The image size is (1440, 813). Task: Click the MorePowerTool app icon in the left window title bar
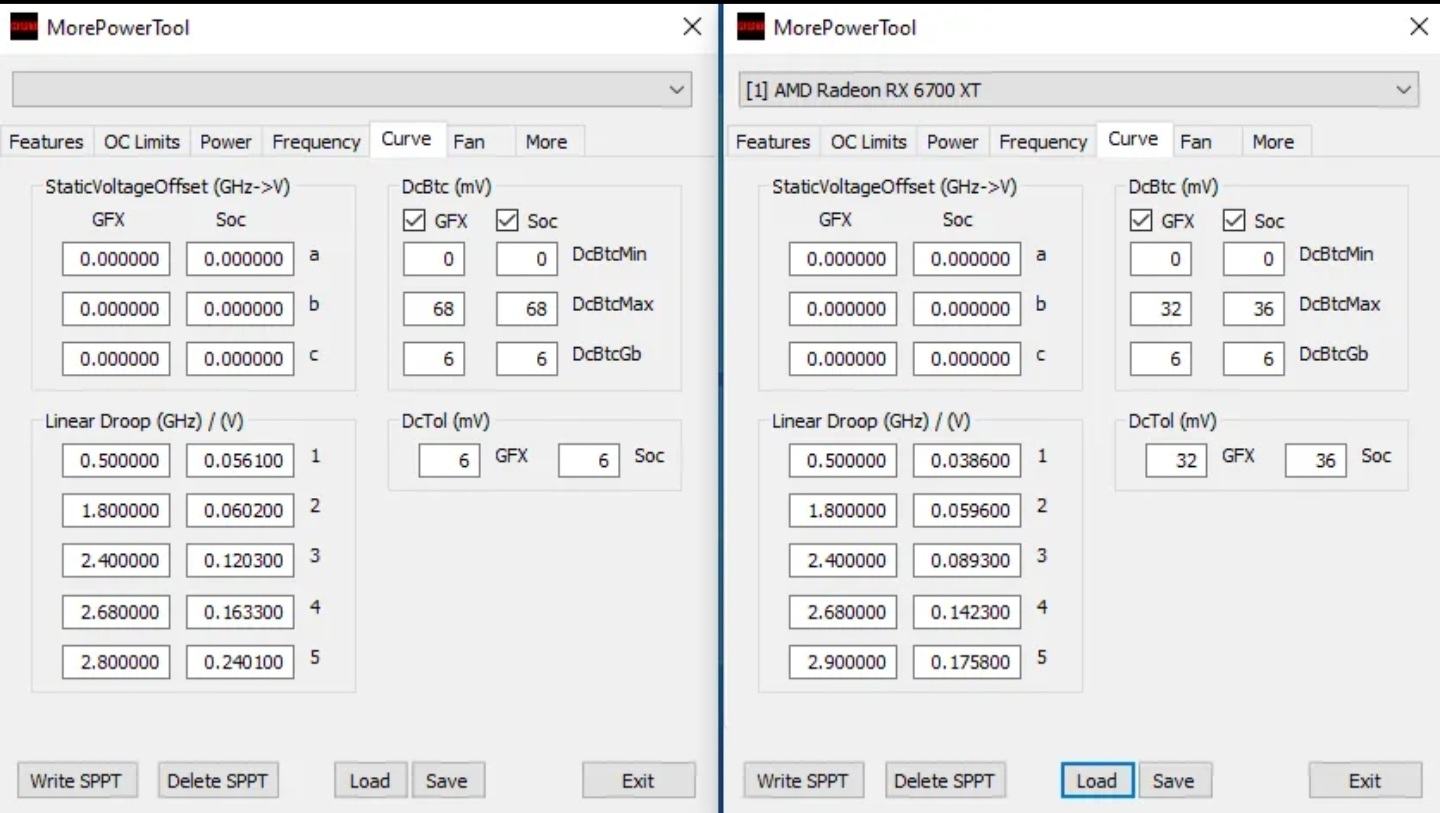point(23,27)
